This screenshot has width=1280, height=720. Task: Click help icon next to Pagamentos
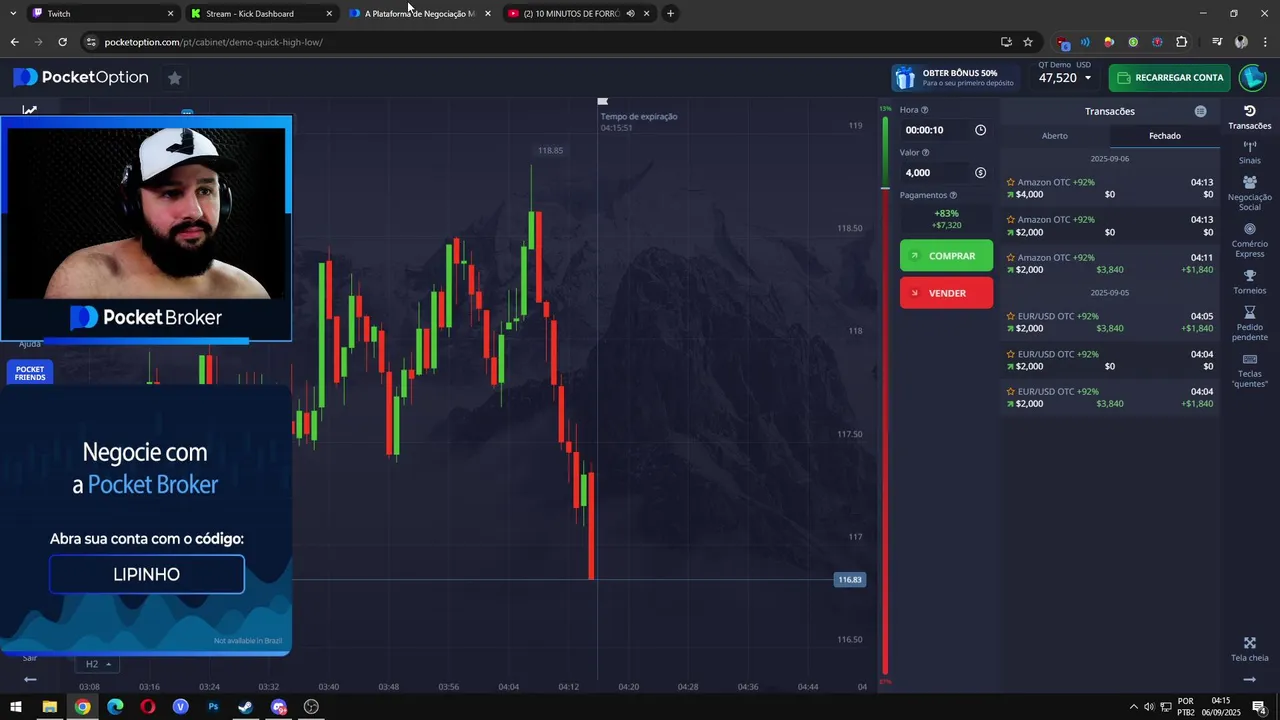click(x=953, y=196)
